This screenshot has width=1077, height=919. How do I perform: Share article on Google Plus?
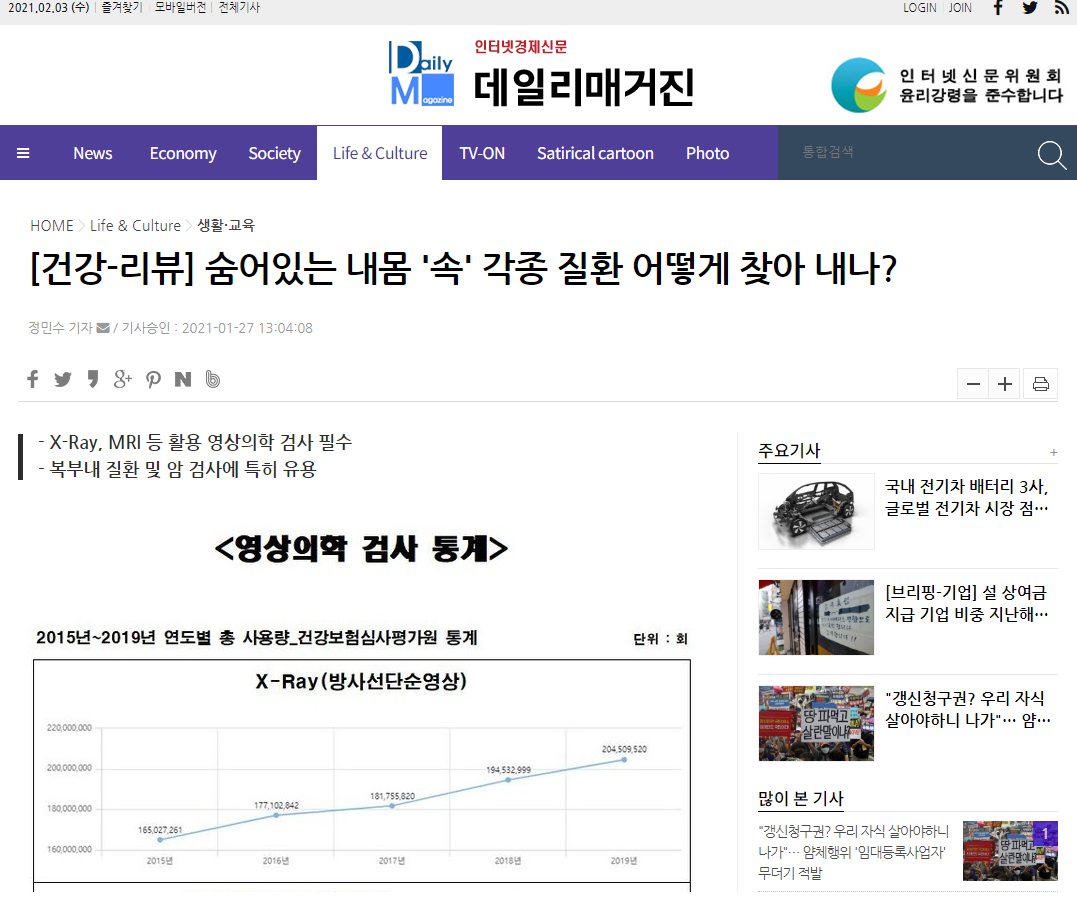click(x=122, y=379)
